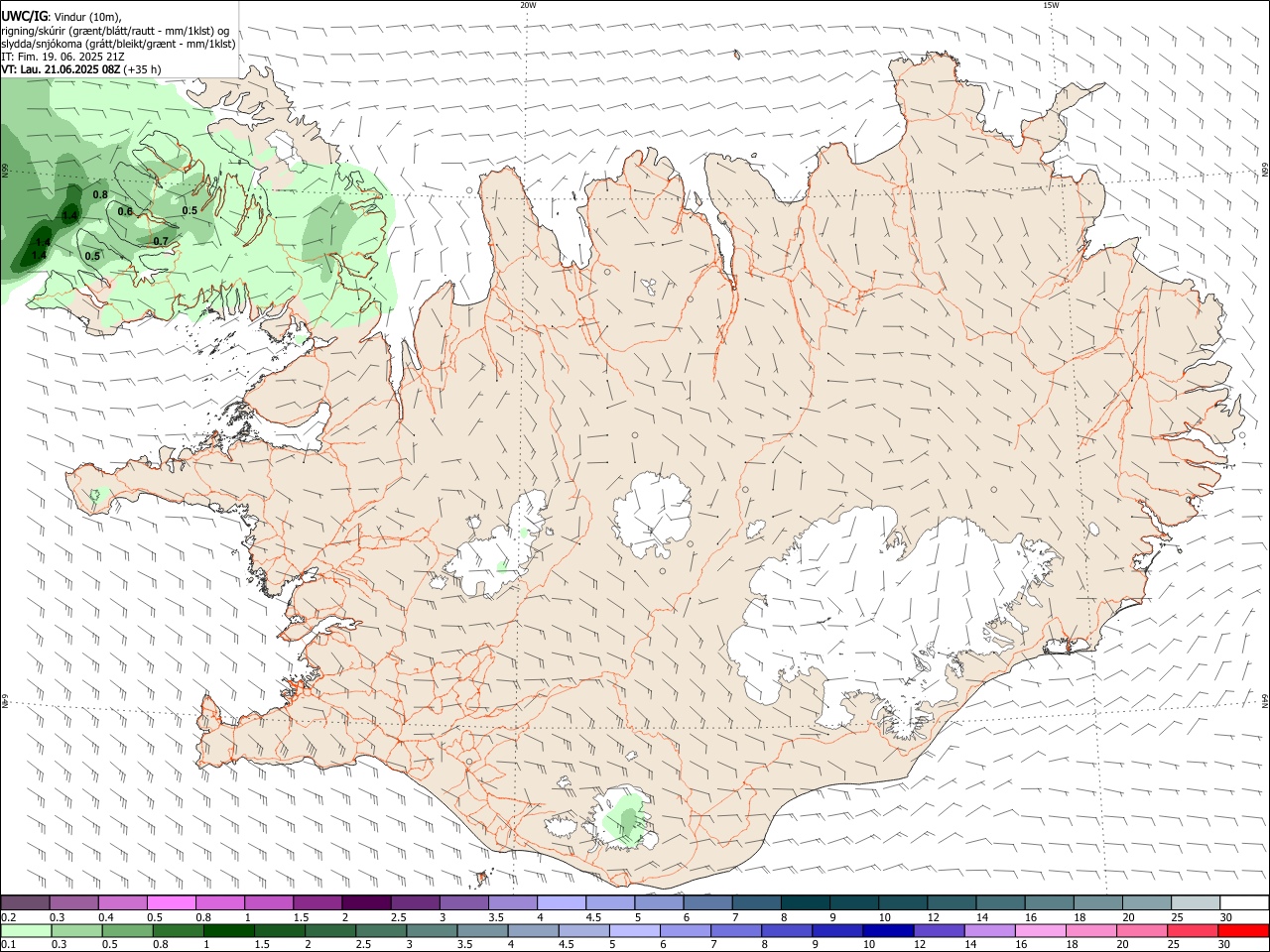Click the grey-green swatch labeled 3 in lower legend
Image resolution: width=1270 pixels, height=952 pixels.
(432, 930)
